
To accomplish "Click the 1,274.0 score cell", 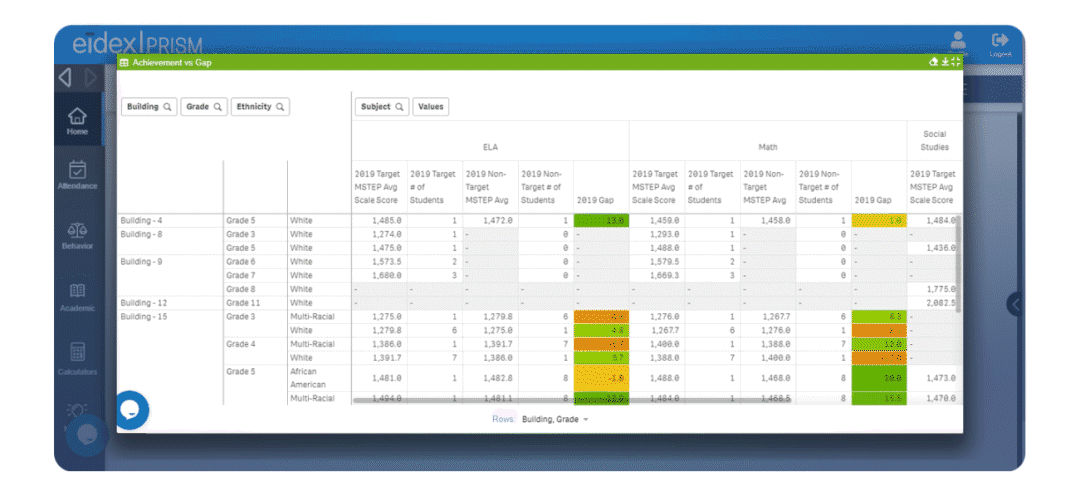I will 380,234.
